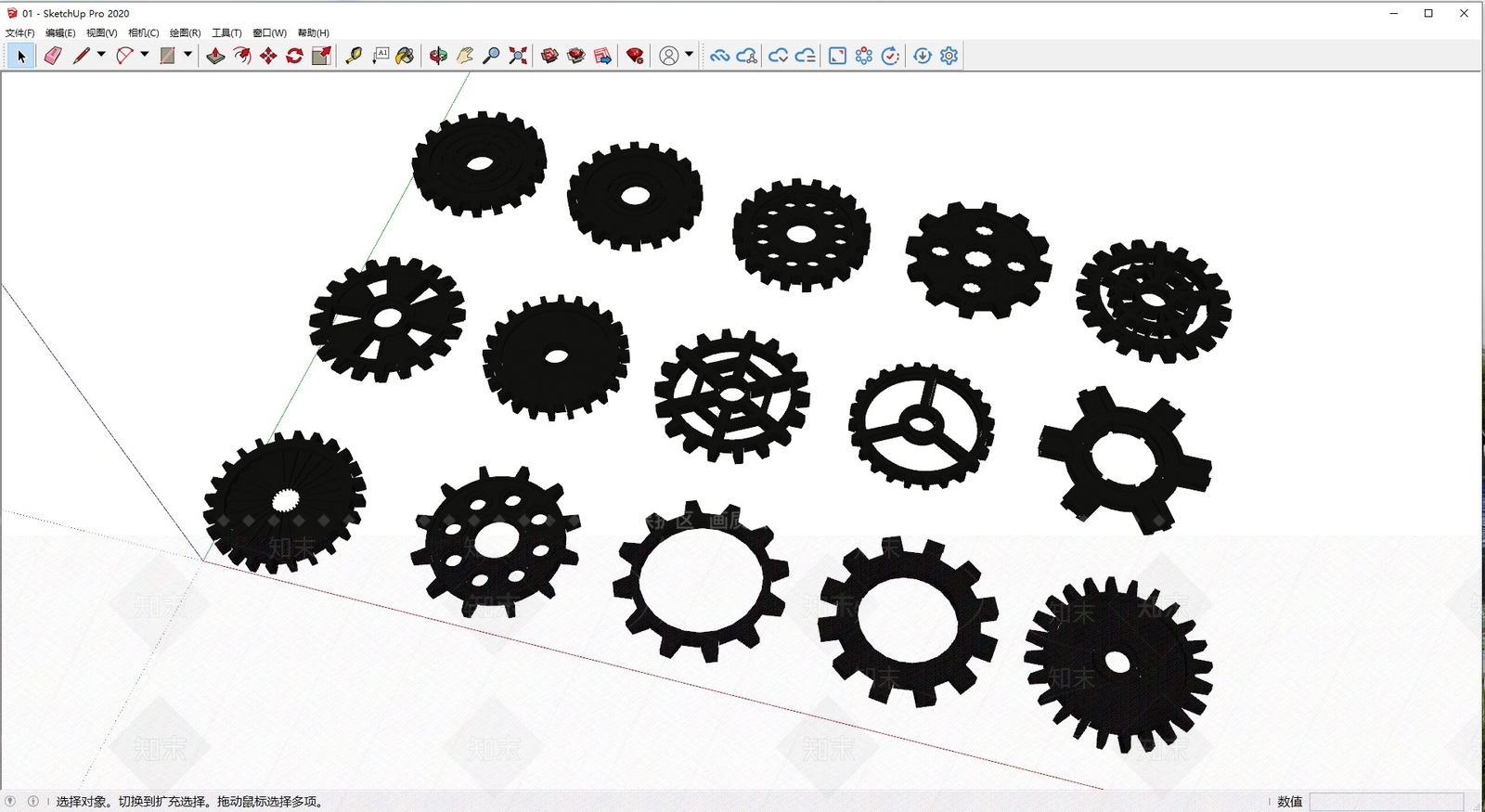Pick the Tape Measure tool
Viewport: 1485px width, 812px height.
click(x=354, y=56)
